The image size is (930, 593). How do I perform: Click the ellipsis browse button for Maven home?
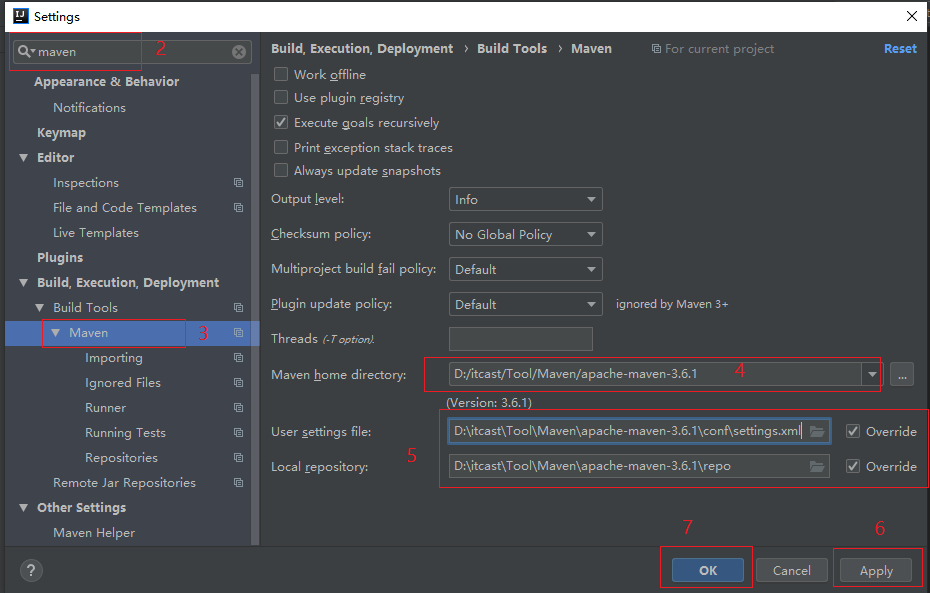(901, 374)
